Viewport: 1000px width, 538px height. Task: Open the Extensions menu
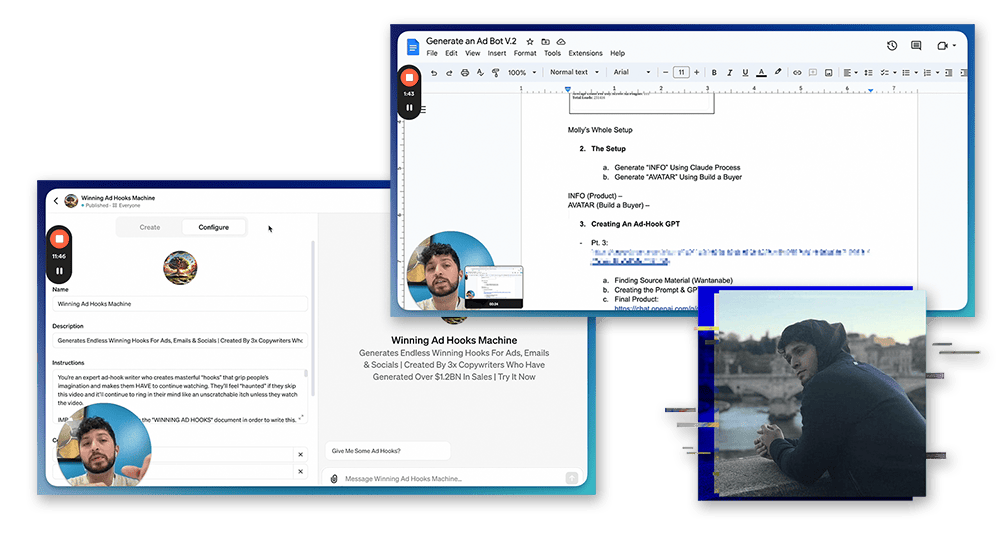pos(585,53)
